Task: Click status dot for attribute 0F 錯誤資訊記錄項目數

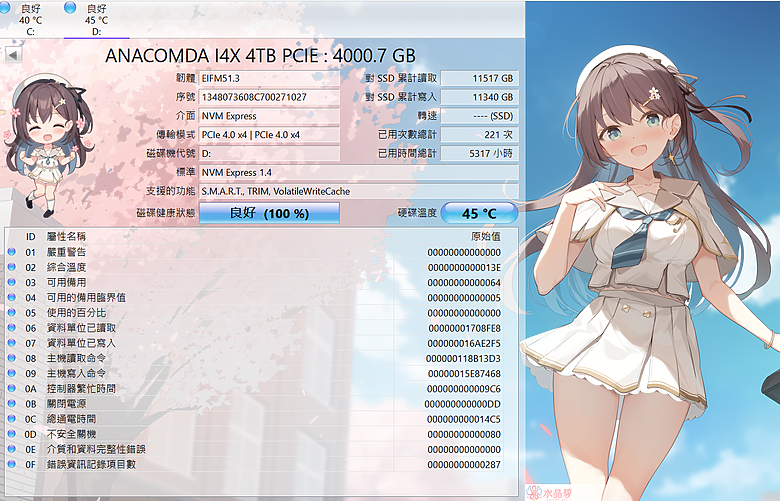Action: coord(11,464)
